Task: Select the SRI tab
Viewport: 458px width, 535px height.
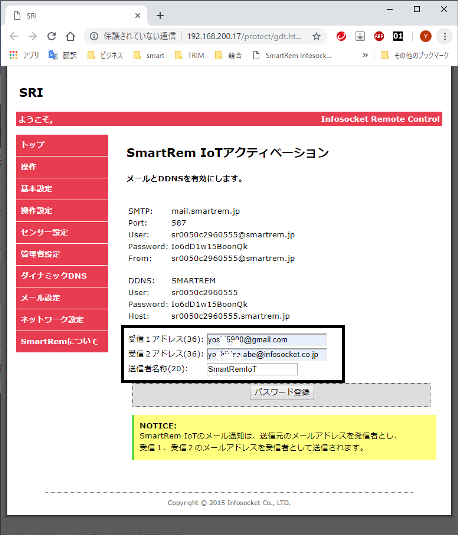Action: point(77,16)
